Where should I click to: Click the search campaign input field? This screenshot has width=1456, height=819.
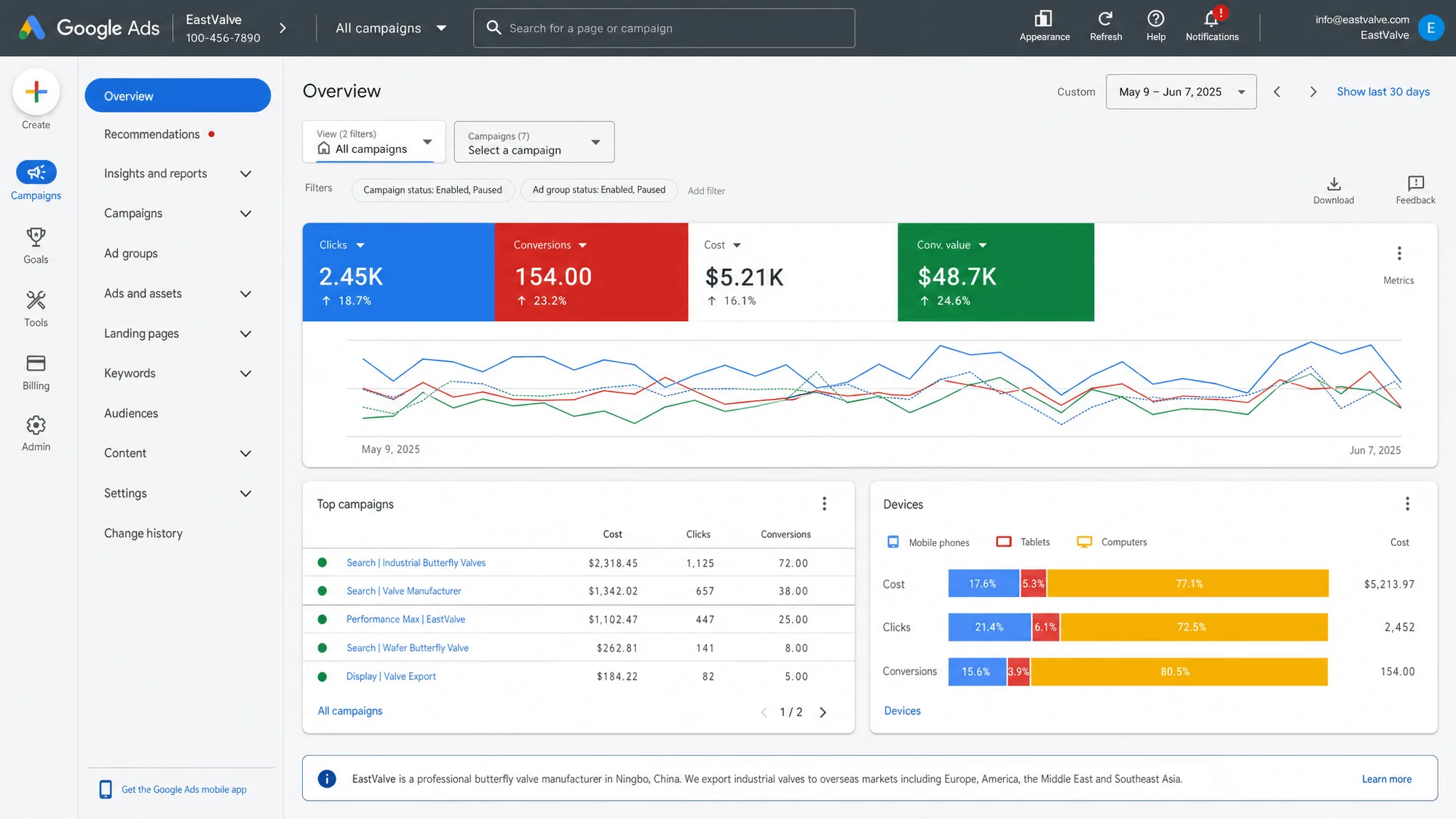click(663, 28)
